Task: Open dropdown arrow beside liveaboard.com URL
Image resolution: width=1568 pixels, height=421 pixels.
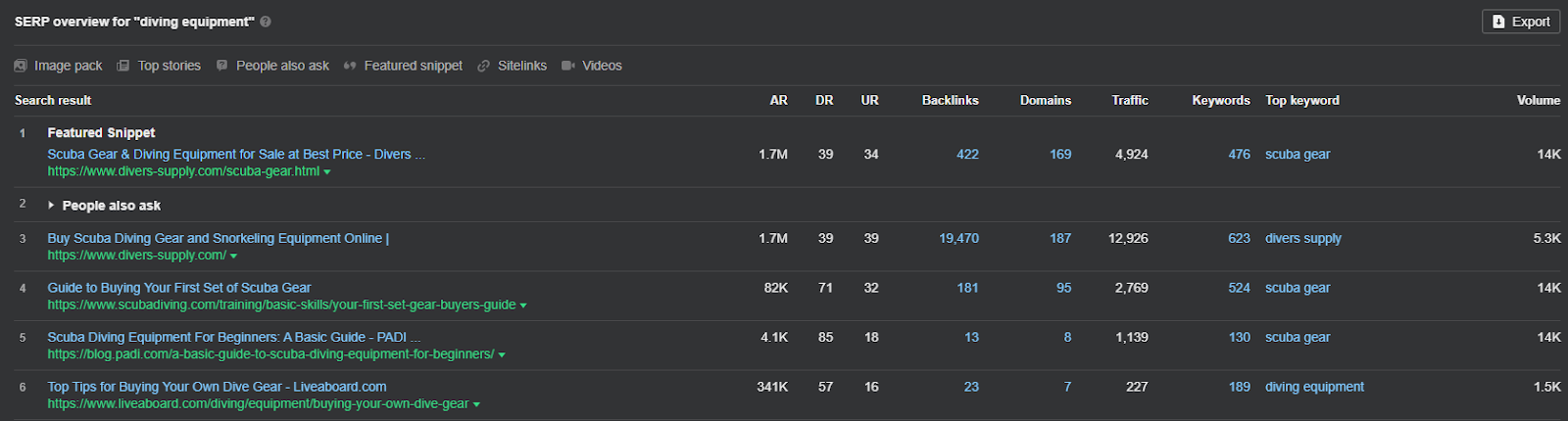Action: tap(476, 404)
